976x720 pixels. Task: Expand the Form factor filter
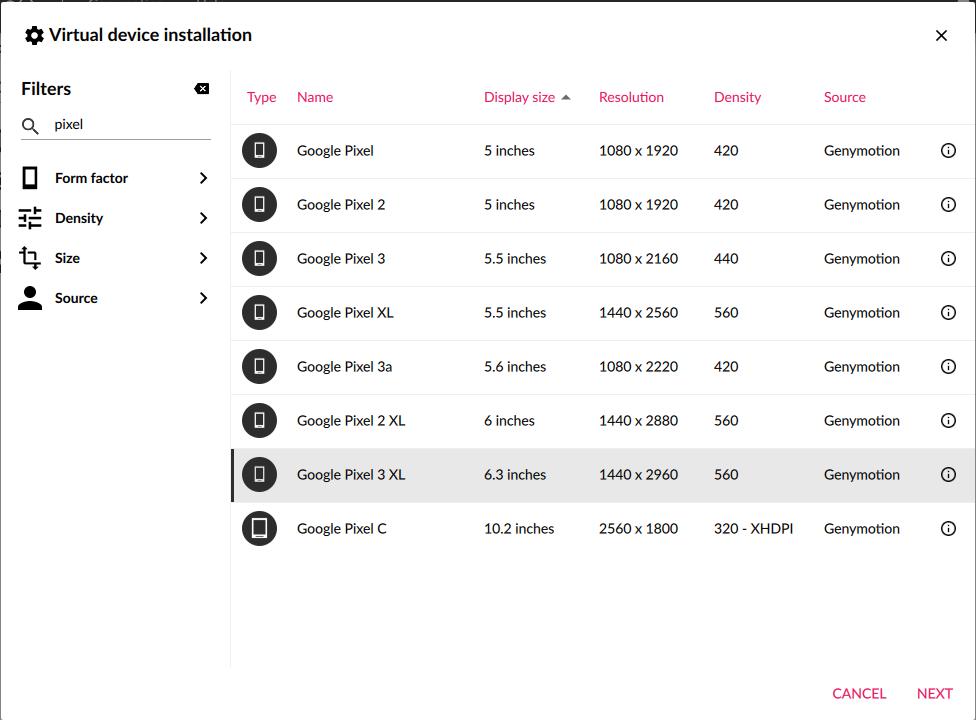point(203,178)
